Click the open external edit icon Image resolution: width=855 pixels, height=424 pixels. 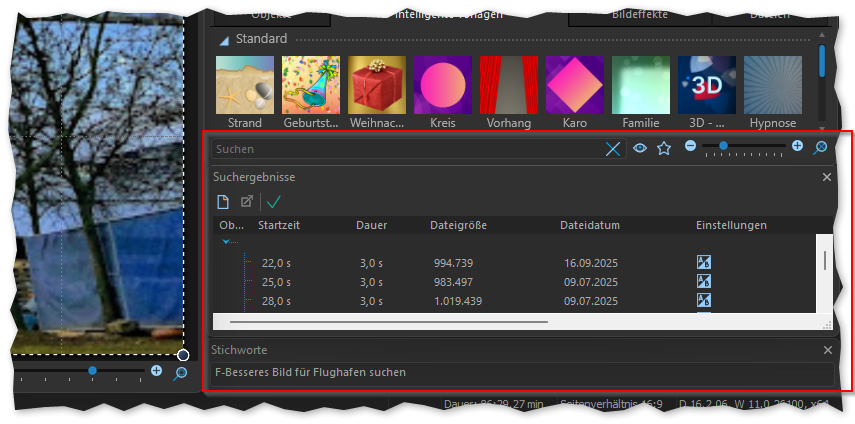coord(247,201)
